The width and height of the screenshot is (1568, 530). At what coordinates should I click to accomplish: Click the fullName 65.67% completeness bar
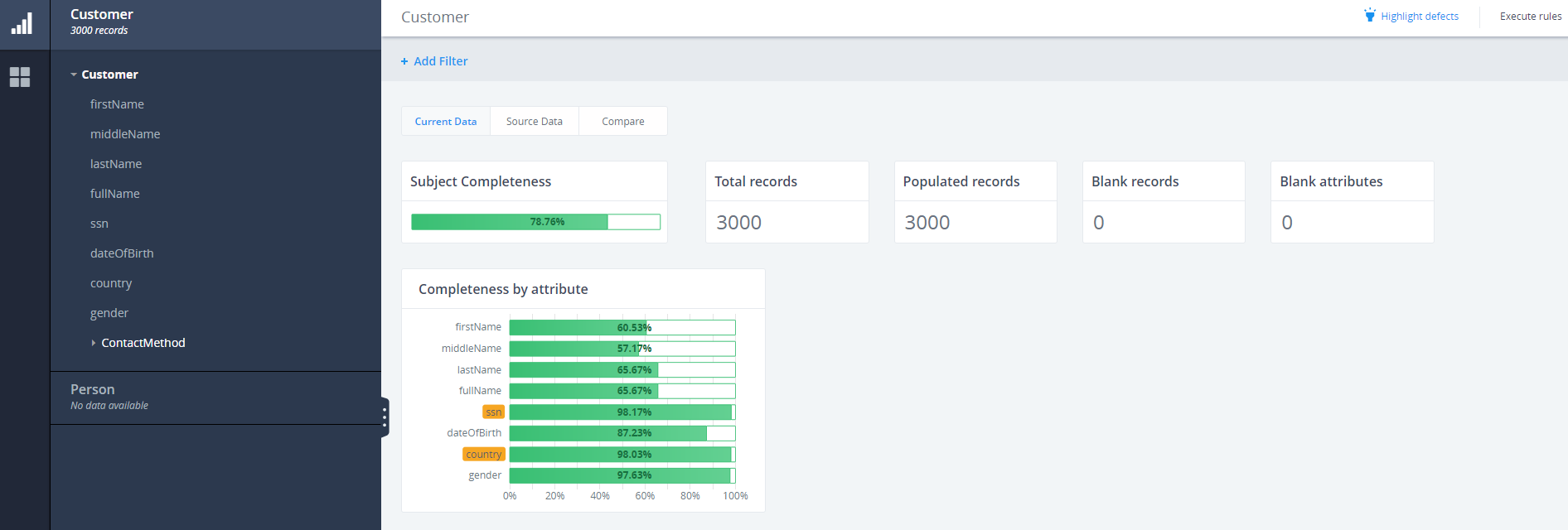point(622,391)
